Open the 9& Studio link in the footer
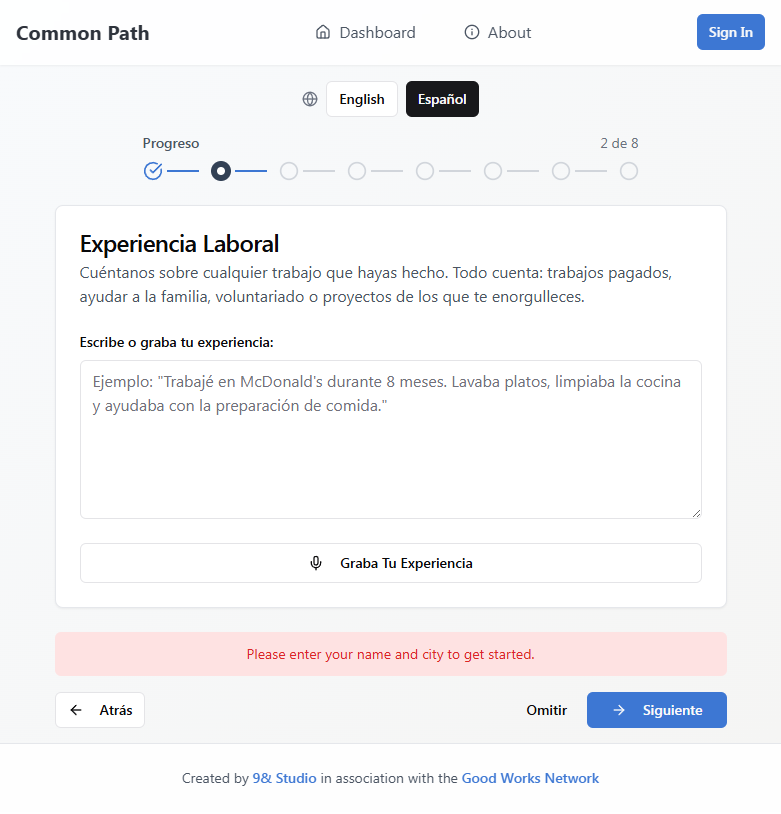 pyautogui.click(x=284, y=778)
